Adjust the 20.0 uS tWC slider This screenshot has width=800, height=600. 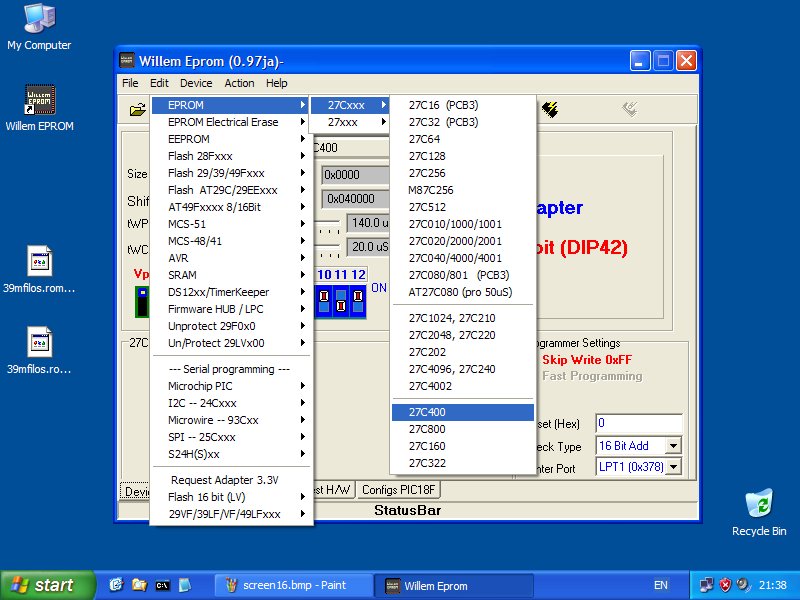[327, 249]
